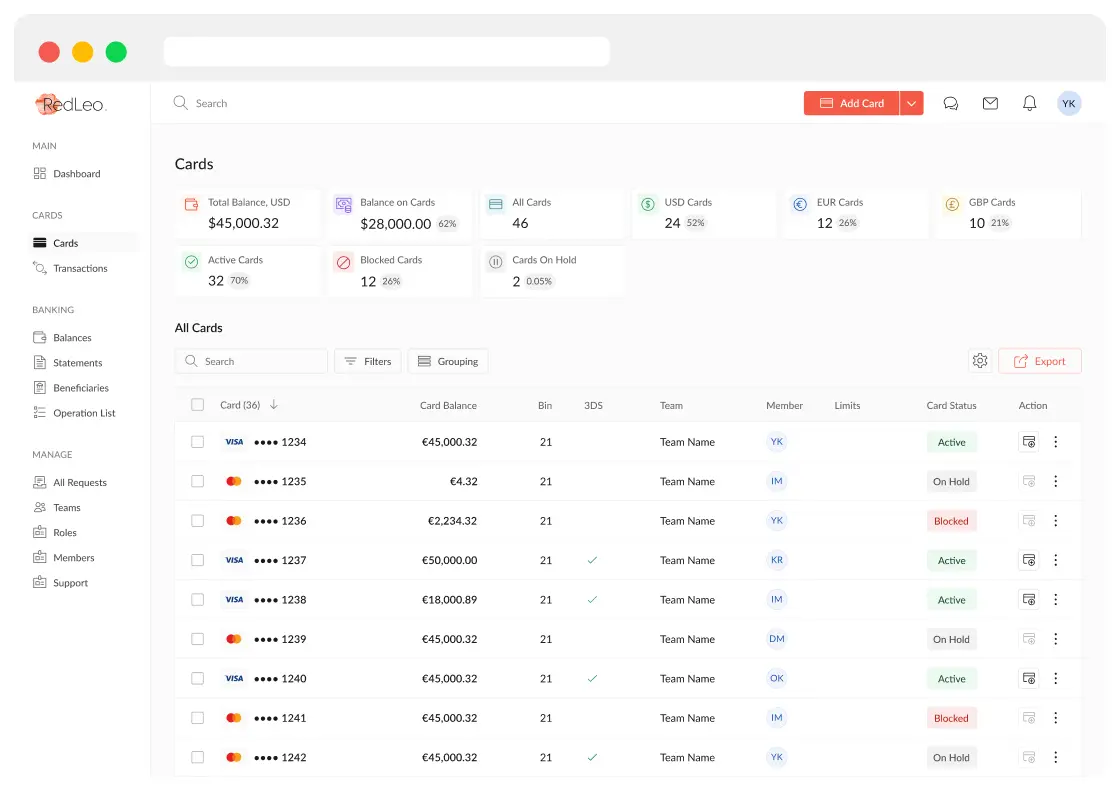1120x792 pixels.
Task: Check the box for card 1235
Action: [x=198, y=481]
